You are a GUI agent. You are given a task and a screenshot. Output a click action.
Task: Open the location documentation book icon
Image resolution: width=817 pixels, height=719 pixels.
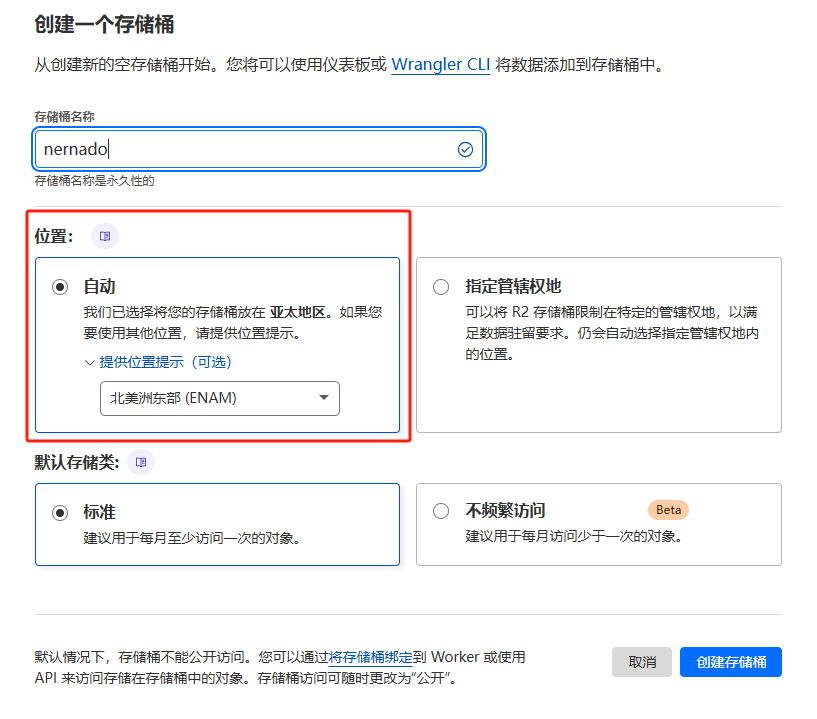(105, 236)
